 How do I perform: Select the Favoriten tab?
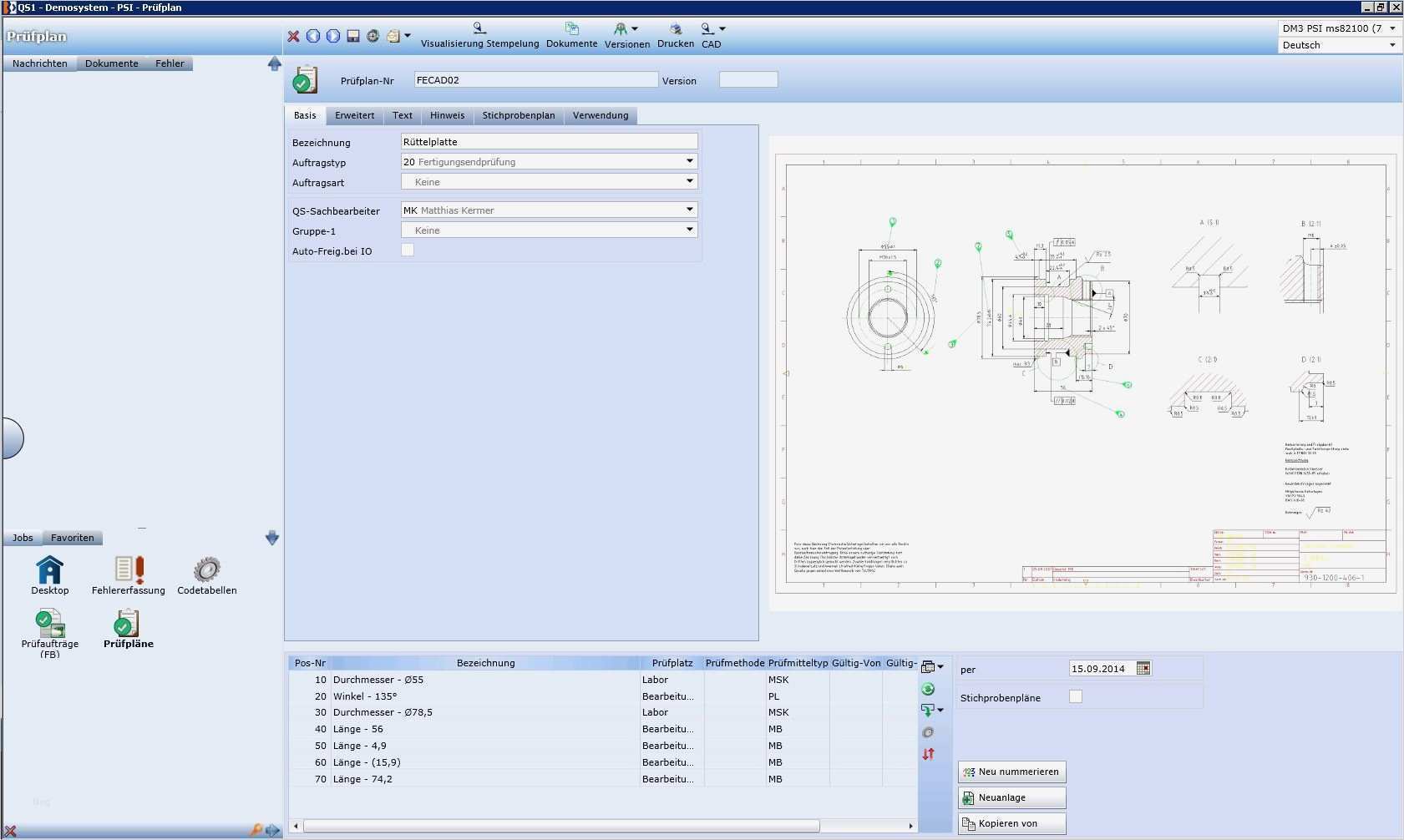(x=73, y=538)
